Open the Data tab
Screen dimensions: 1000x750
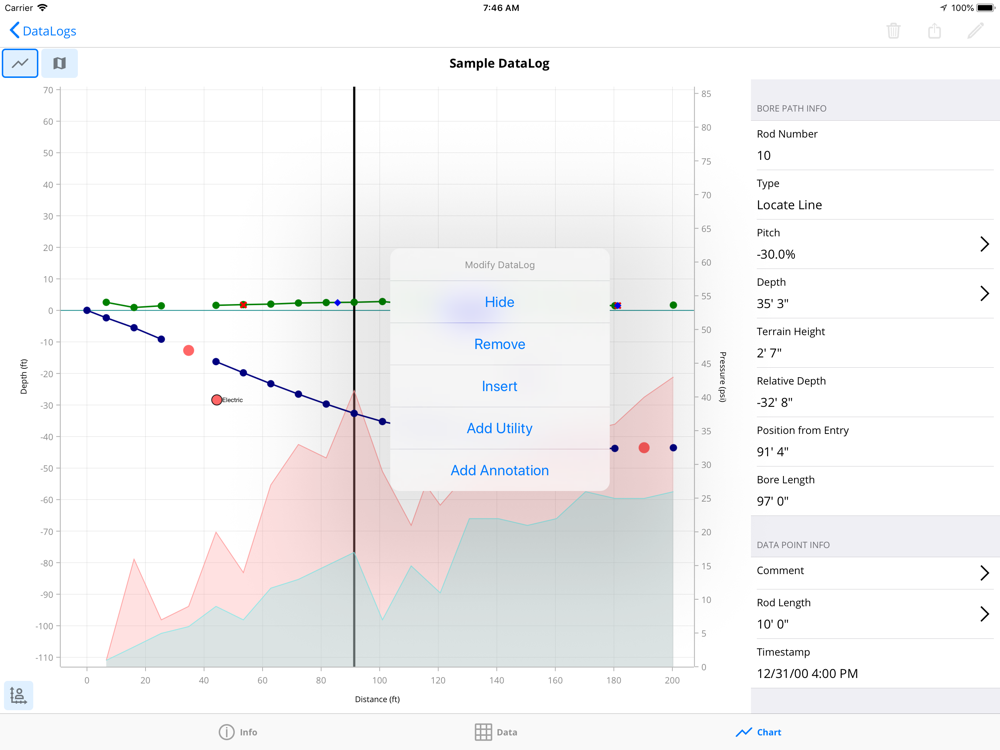[x=496, y=732]
